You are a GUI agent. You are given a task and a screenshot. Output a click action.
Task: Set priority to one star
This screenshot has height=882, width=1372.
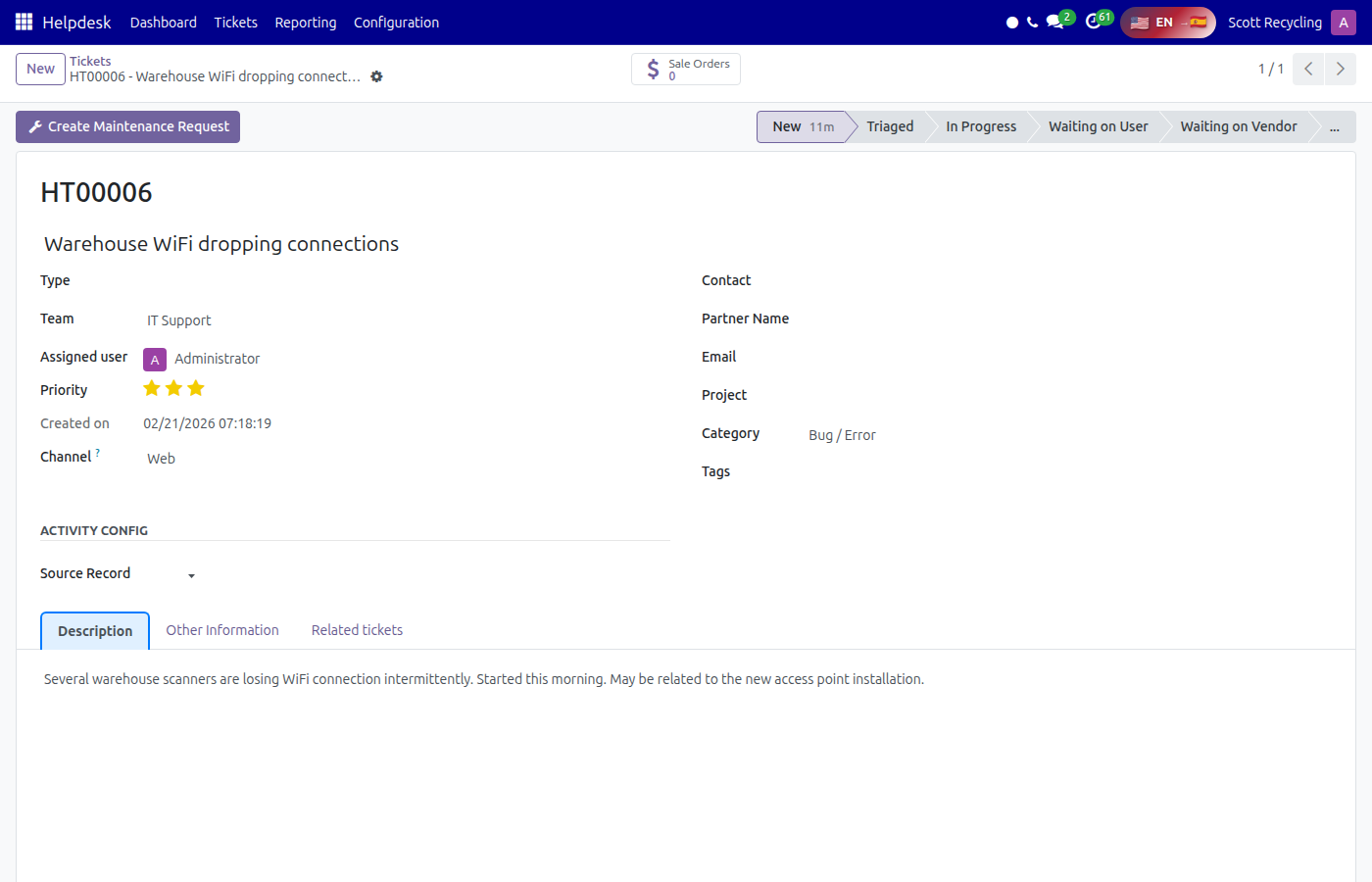(152, 388)
